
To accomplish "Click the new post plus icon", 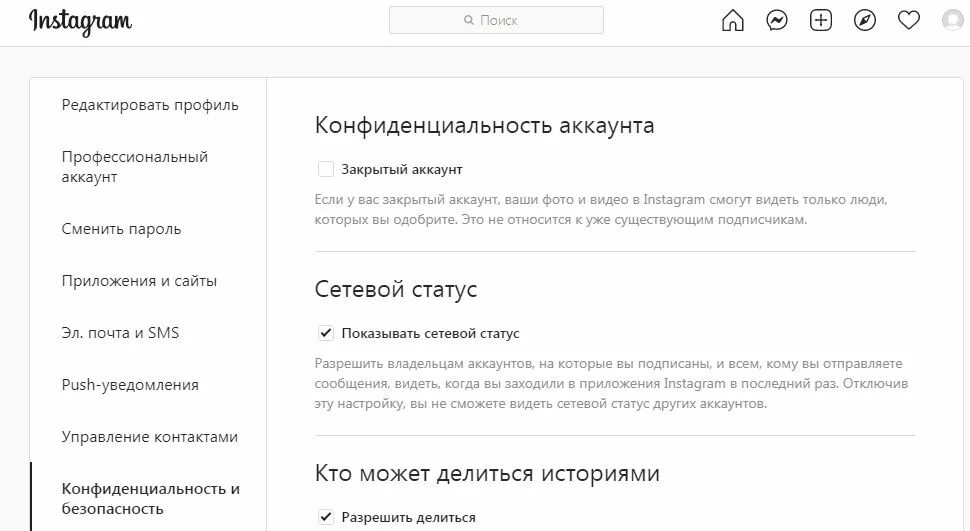I will [820, 20].
